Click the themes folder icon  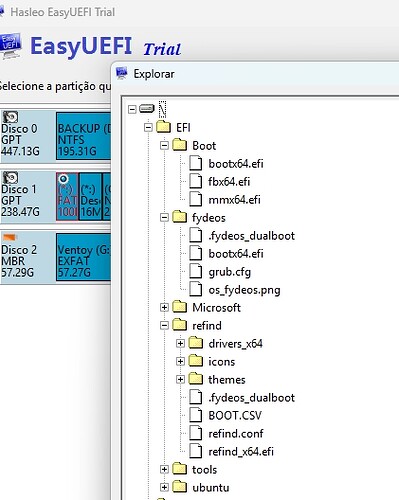click(x=196, y=378)
